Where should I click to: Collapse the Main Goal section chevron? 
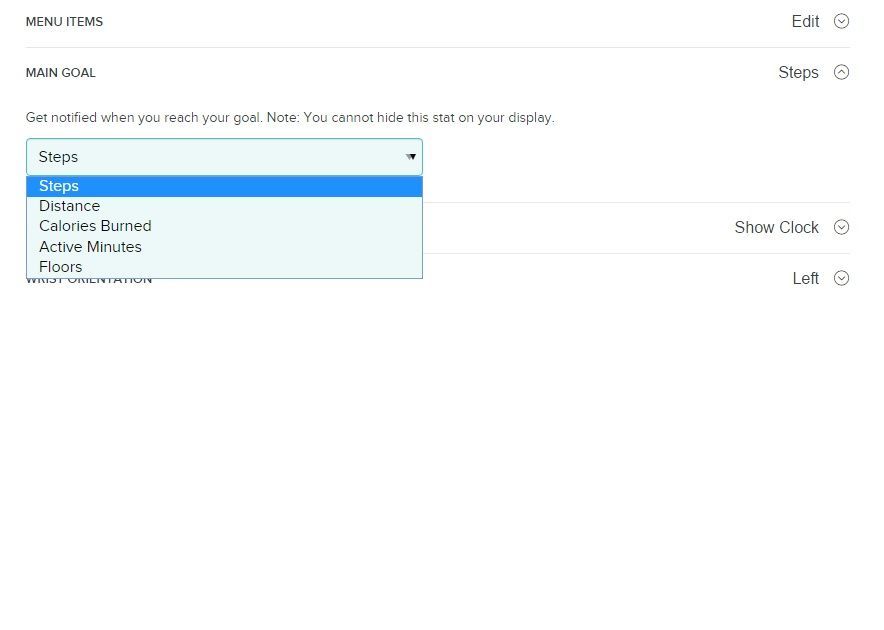841,72
